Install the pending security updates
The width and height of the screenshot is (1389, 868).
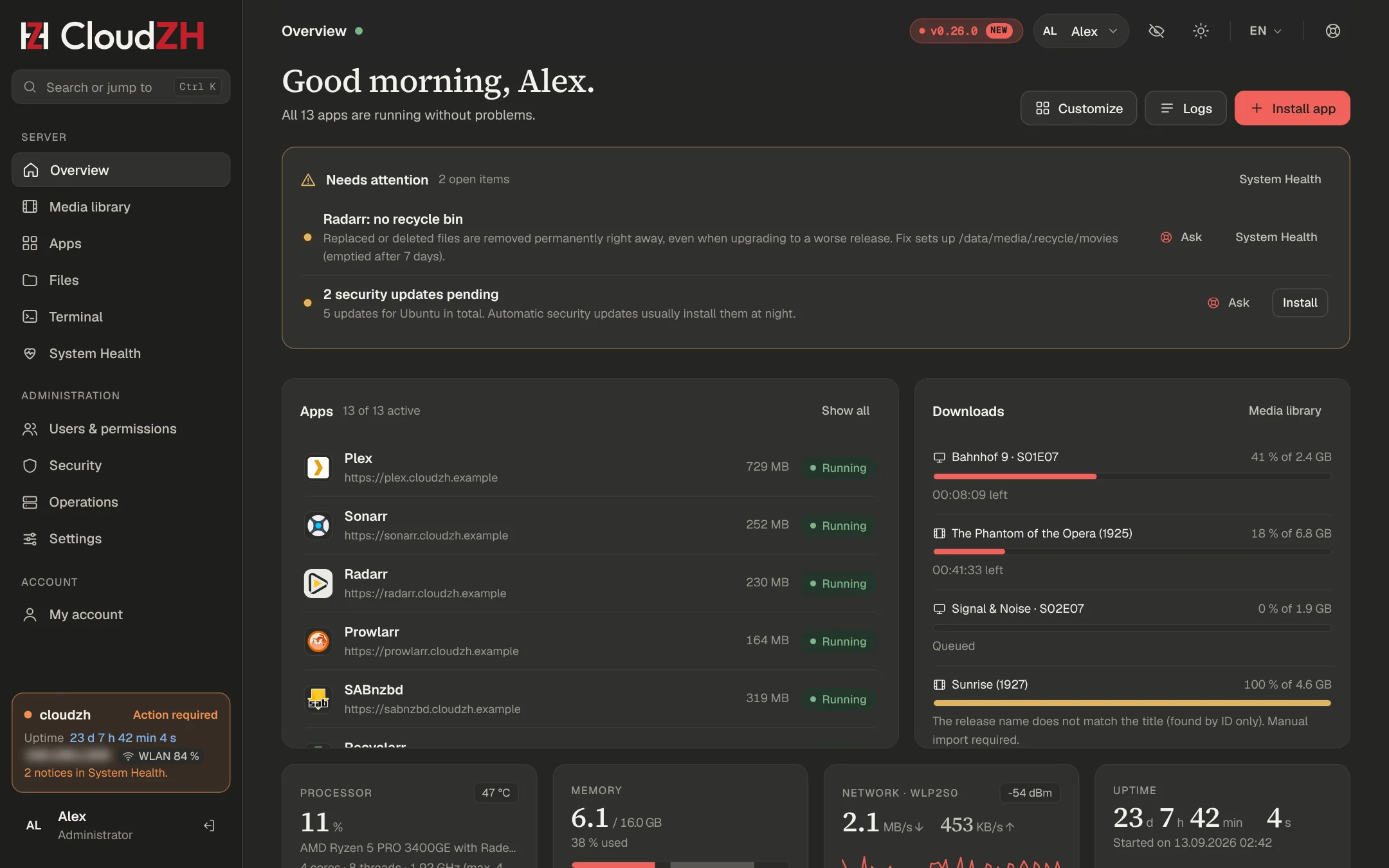click(1300, 303)
